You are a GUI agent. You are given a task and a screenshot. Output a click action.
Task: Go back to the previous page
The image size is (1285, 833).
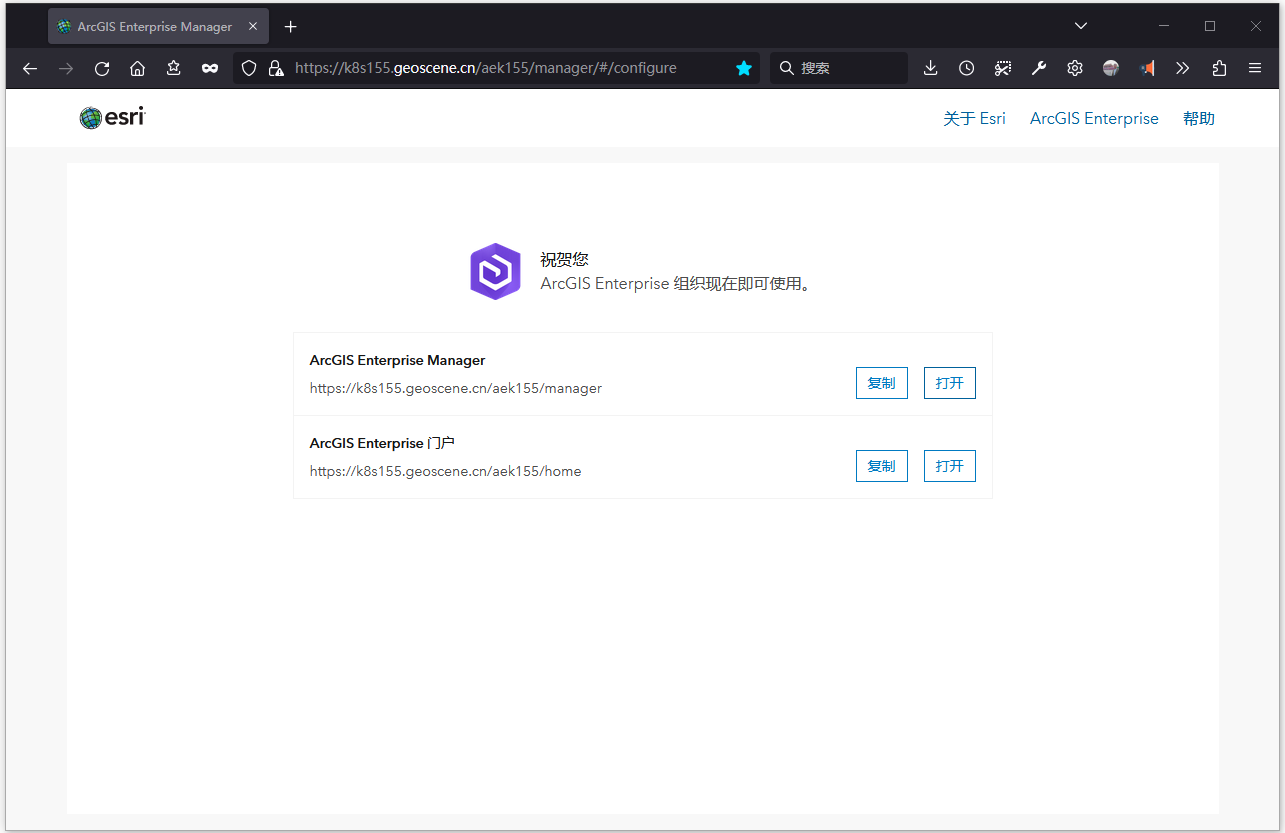click(x=30, y=68)
